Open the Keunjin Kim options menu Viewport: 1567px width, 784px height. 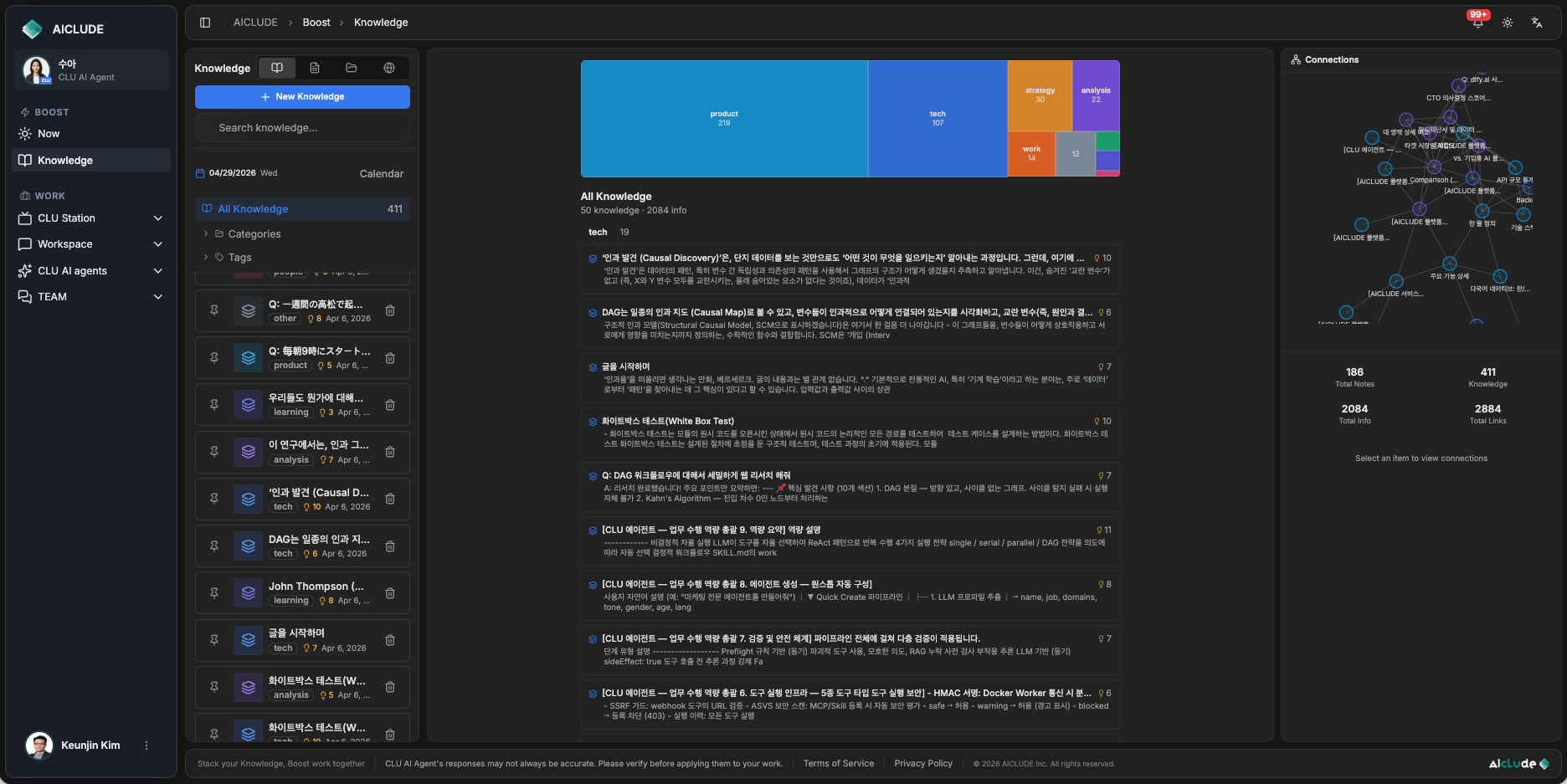point(146,746)
